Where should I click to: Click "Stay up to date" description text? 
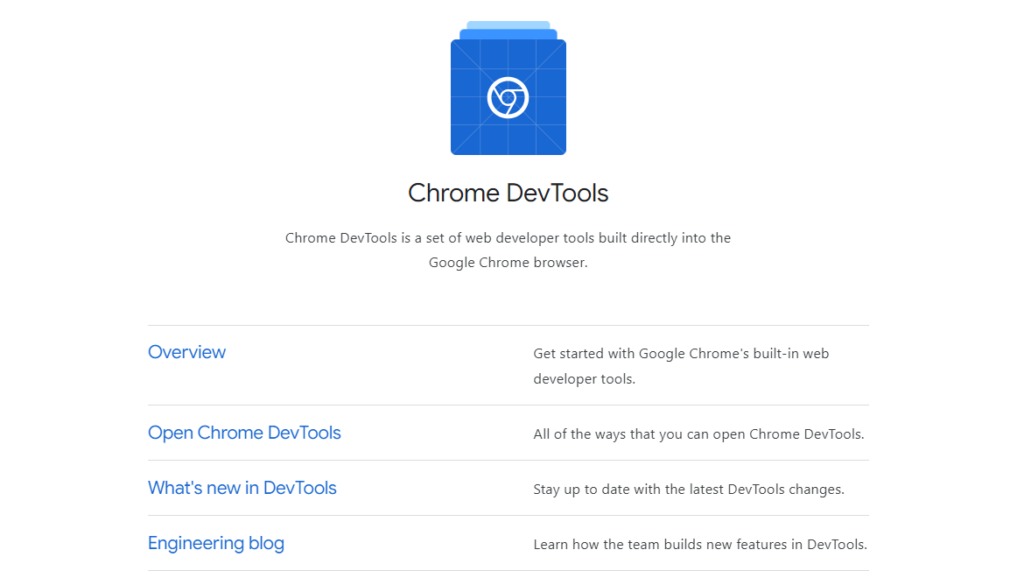688,489
